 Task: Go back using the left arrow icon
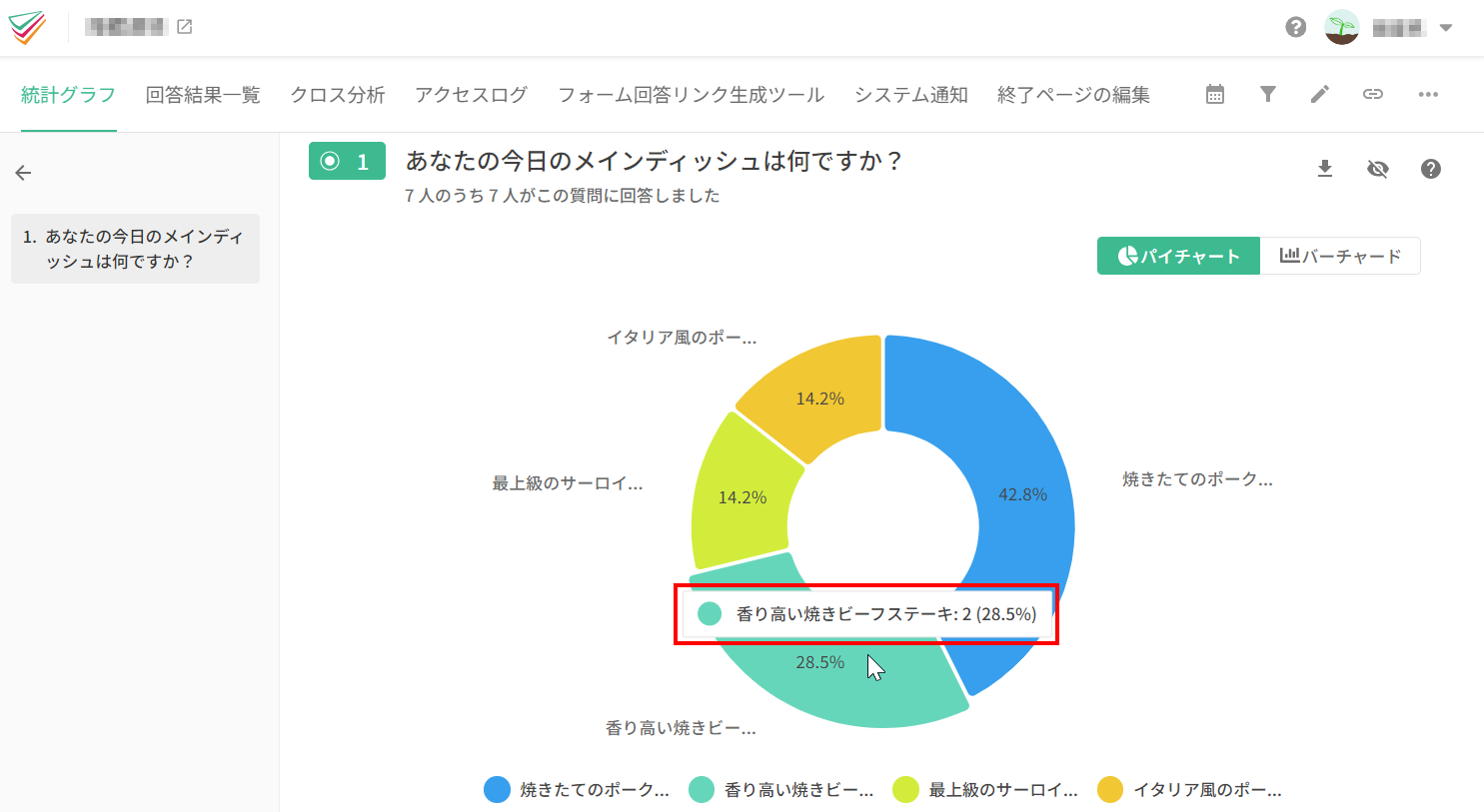24,173
